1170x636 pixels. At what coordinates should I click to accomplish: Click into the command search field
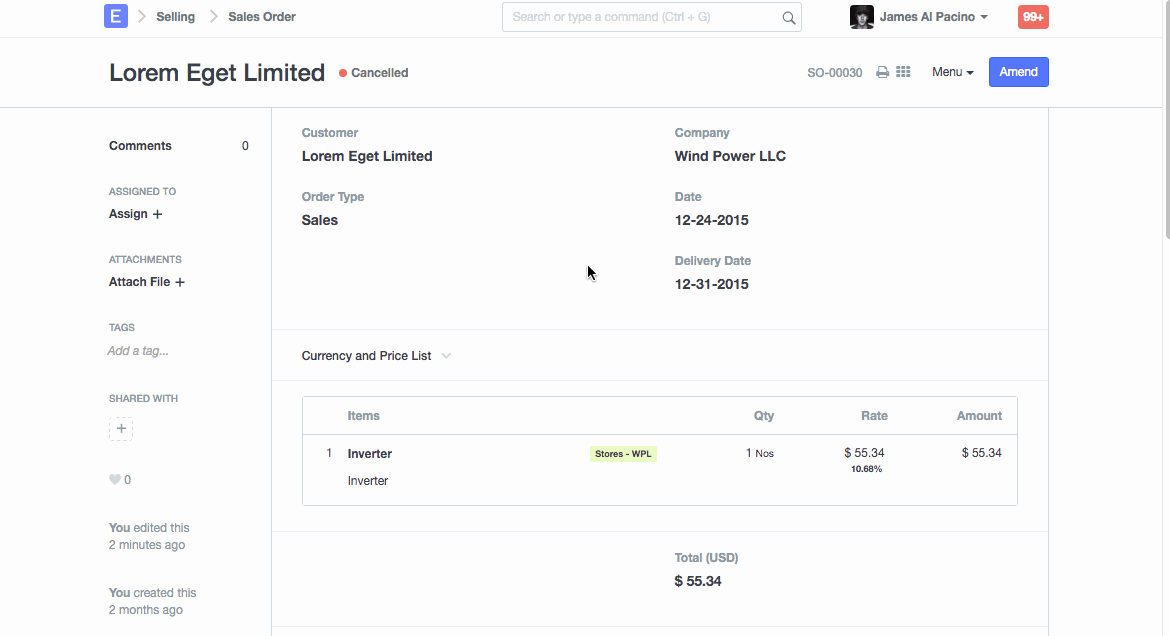640,17
